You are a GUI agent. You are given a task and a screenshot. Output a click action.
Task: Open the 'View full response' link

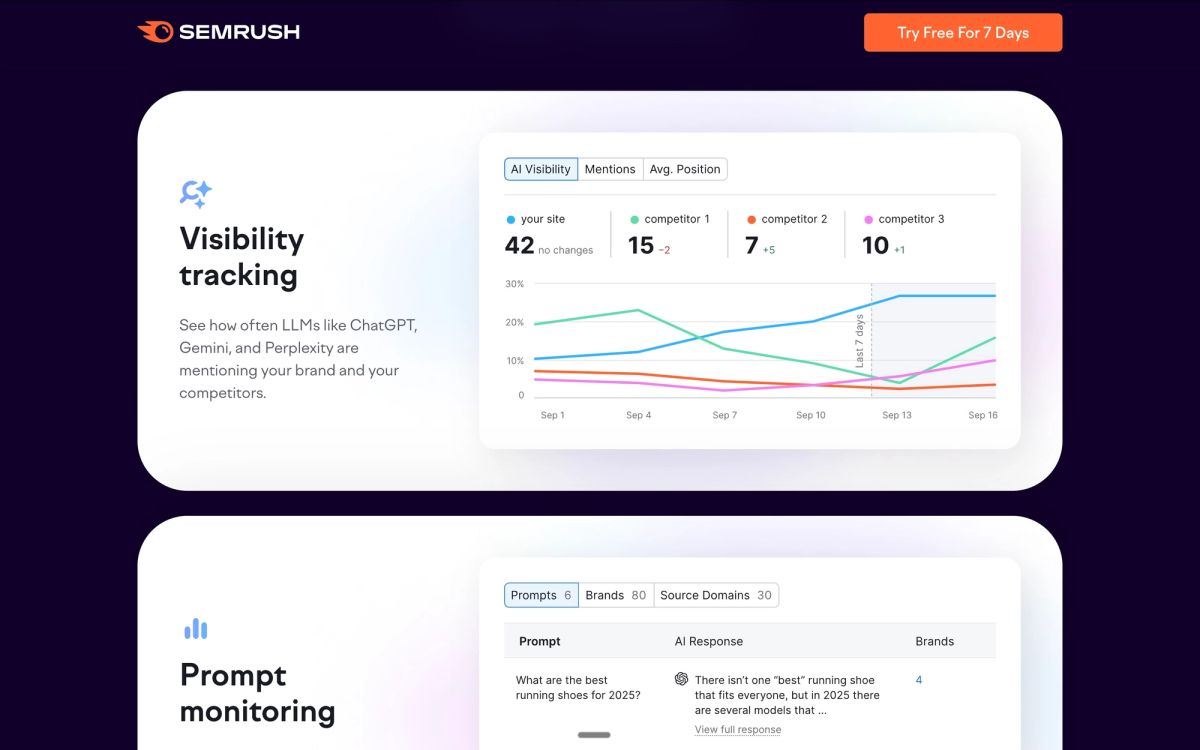[x=738, y=730]
